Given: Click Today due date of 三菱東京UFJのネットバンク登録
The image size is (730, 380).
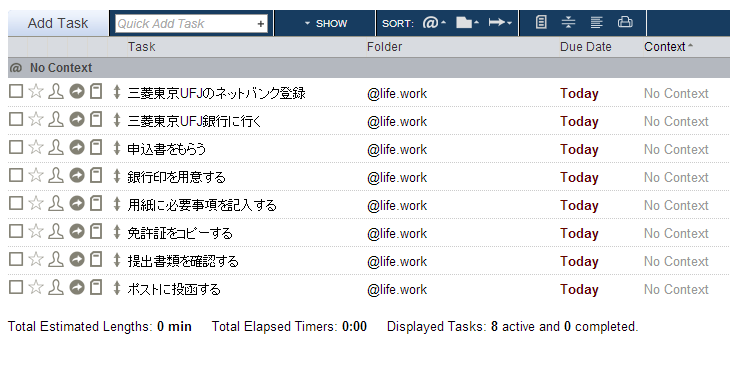Looking at the screenshot, I should tap(579, 94).
